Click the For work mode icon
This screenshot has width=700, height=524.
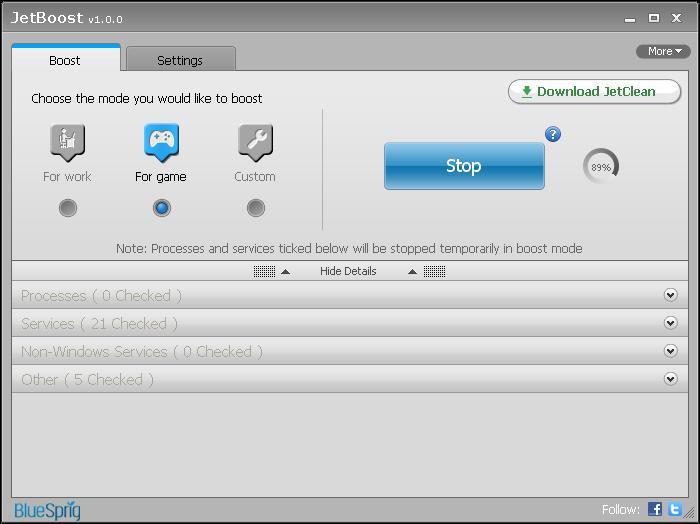tap(67, 142)
